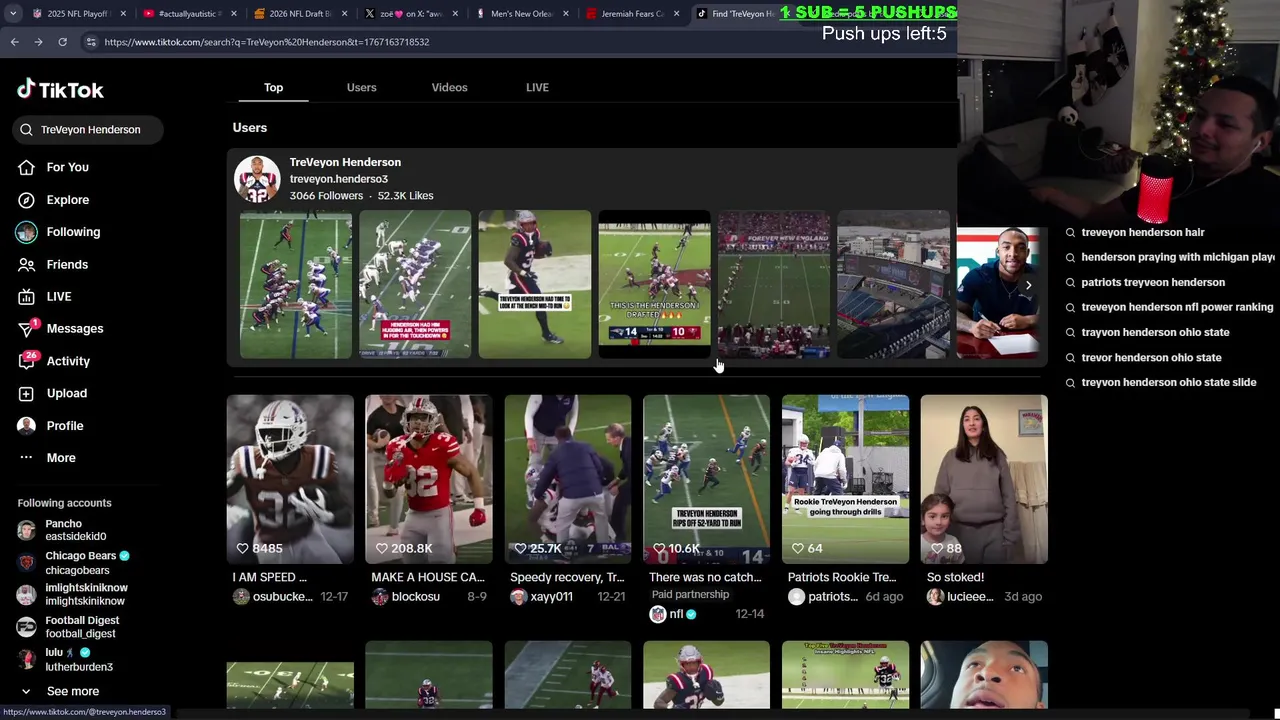Open 'Speedy recovery' video thumbnail
Screen dimensions: 1280x720
tap(567, 479)
